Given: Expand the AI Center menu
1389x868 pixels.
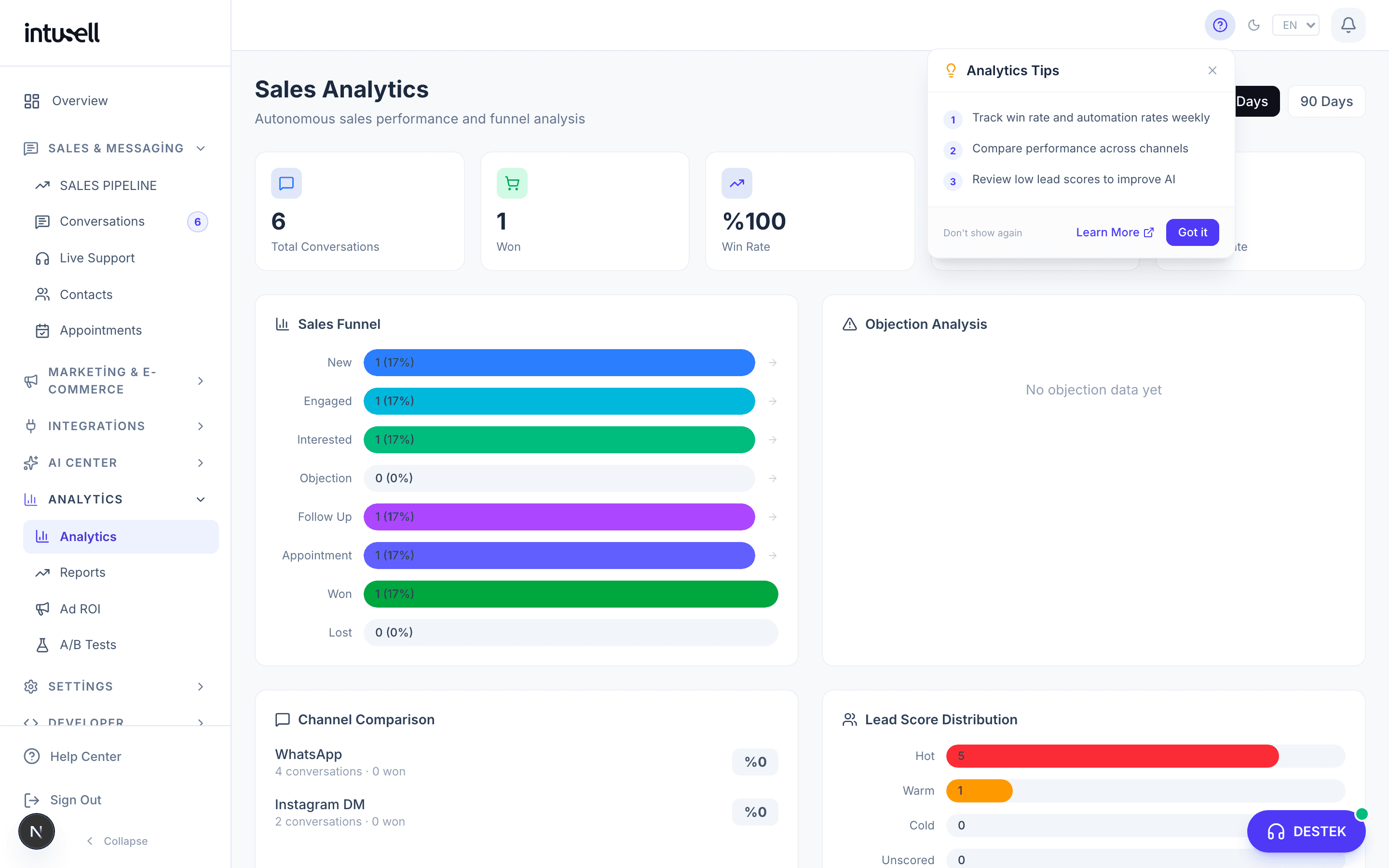Looking at the screenshot, I should pos(200,463).
